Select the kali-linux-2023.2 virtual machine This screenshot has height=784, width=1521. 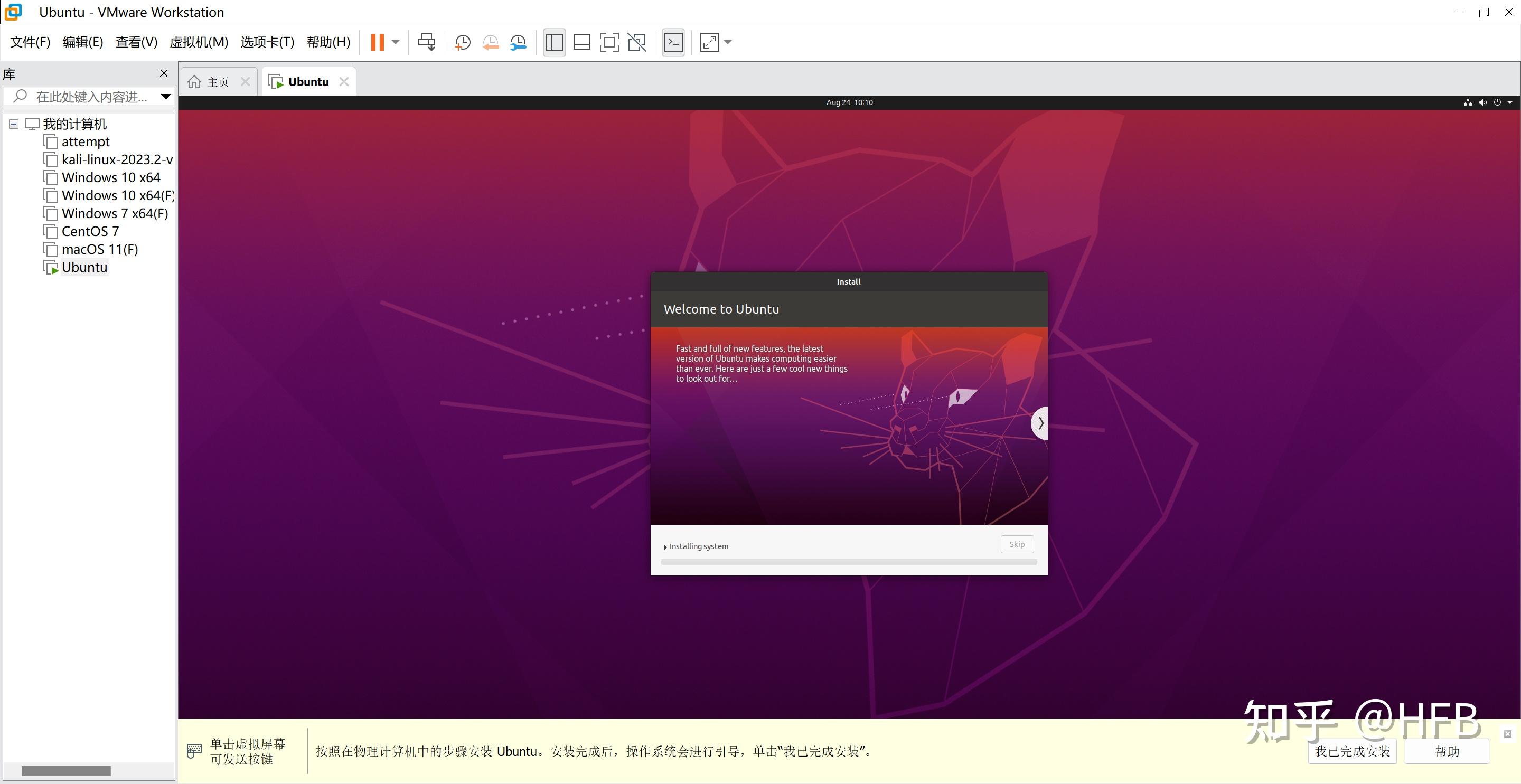click(x=117, y=159)
